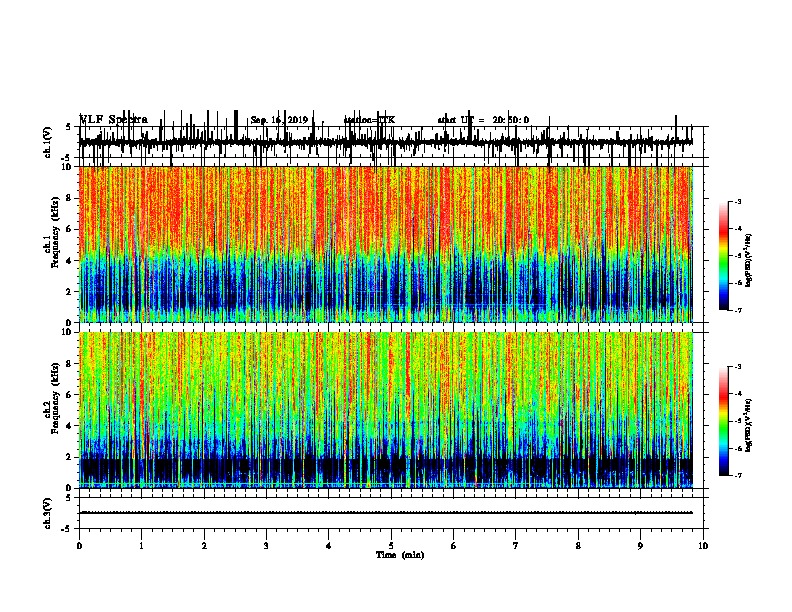Click the ch.3 flat voltage trace
Screen dimensions: 792x612
(386, 513)
